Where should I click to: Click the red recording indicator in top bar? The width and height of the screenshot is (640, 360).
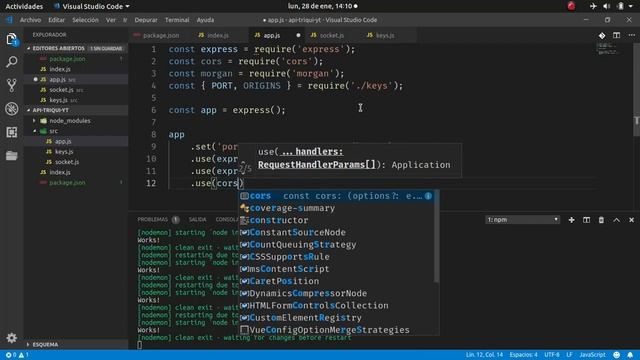click(571, 6)
